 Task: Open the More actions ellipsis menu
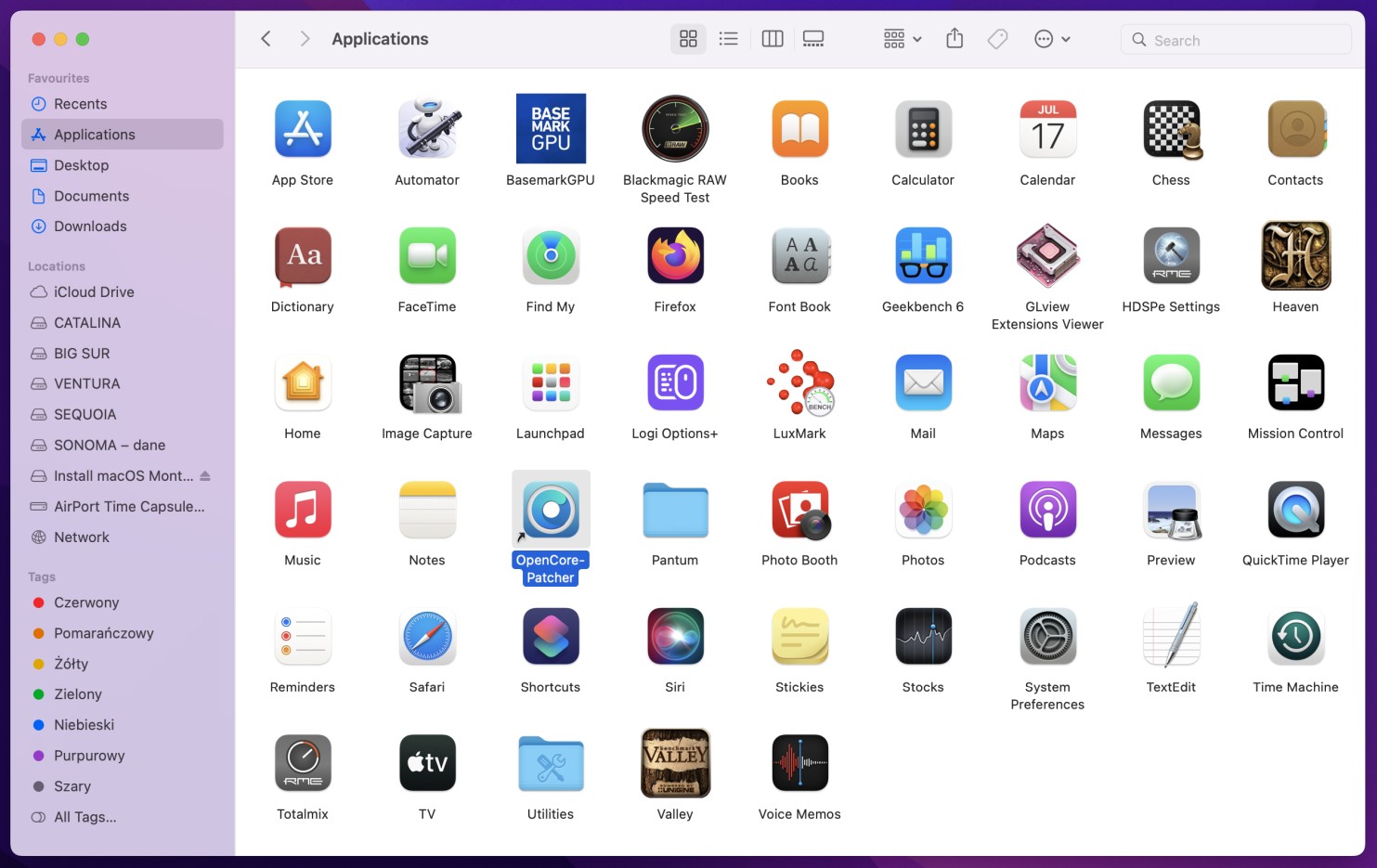tap(1053, 39)
